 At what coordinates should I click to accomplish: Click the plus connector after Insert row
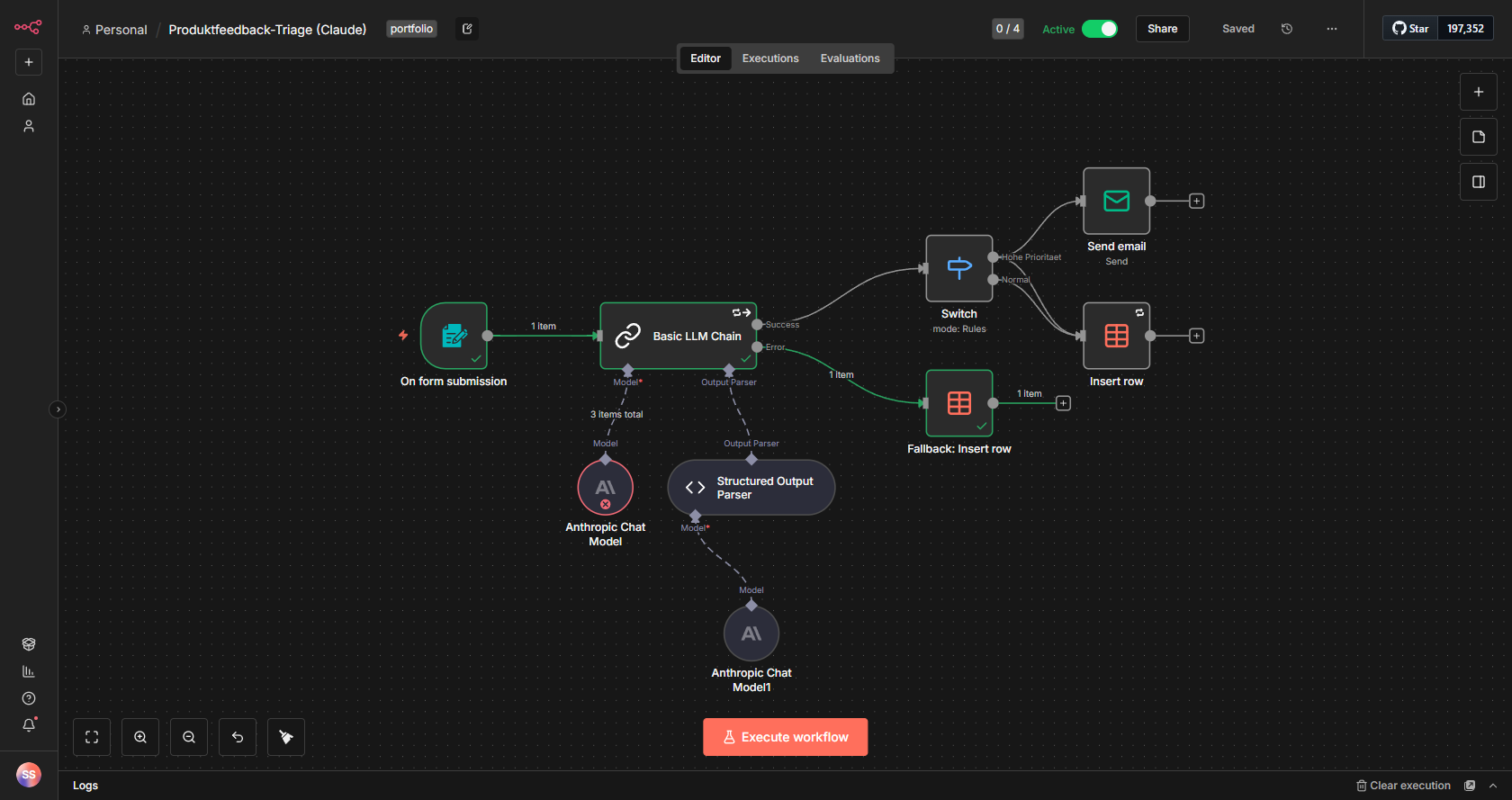[x=1197, y=336]
